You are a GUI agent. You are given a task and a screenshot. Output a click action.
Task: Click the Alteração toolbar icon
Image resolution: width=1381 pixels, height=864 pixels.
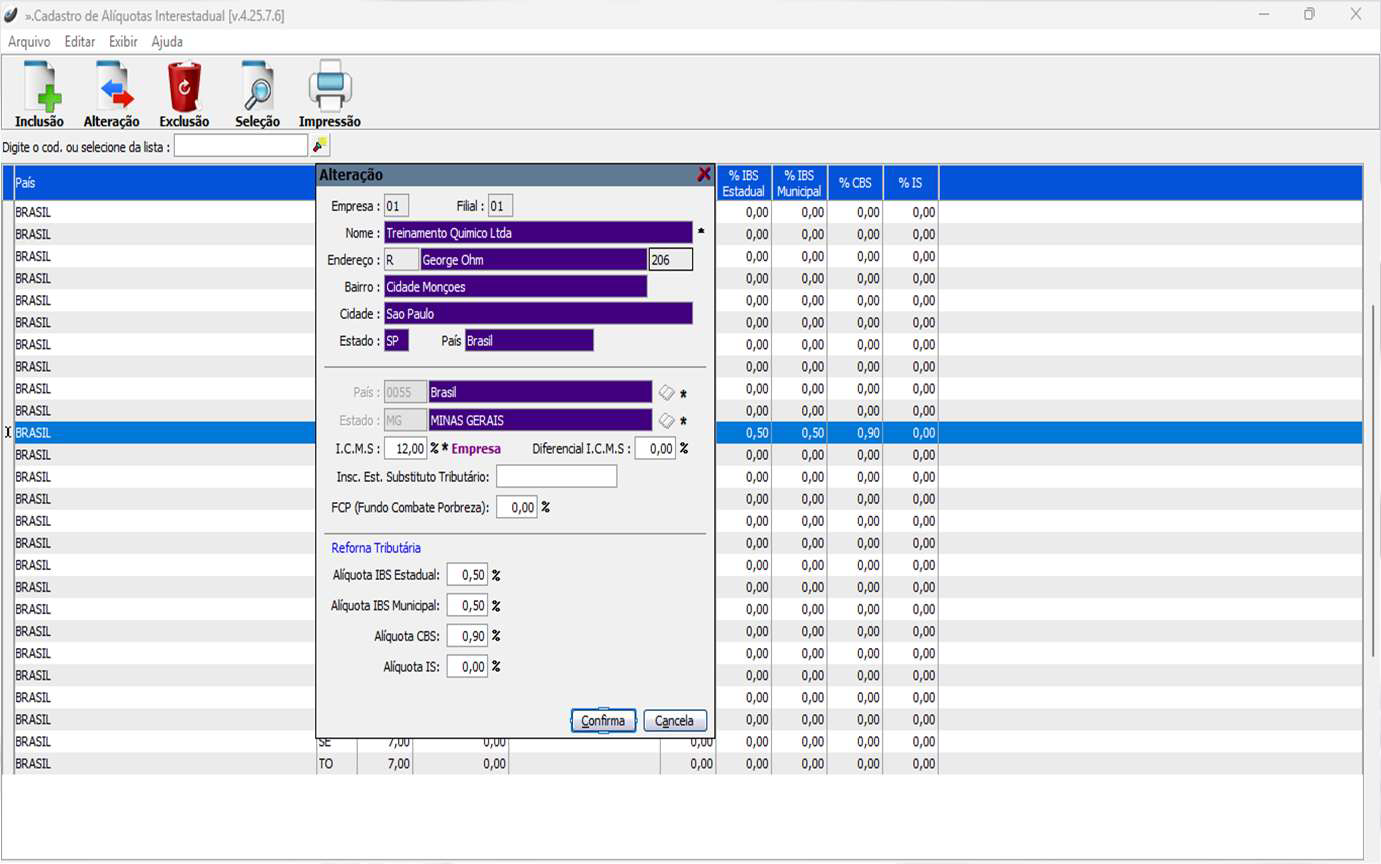[x=111, y=94]
